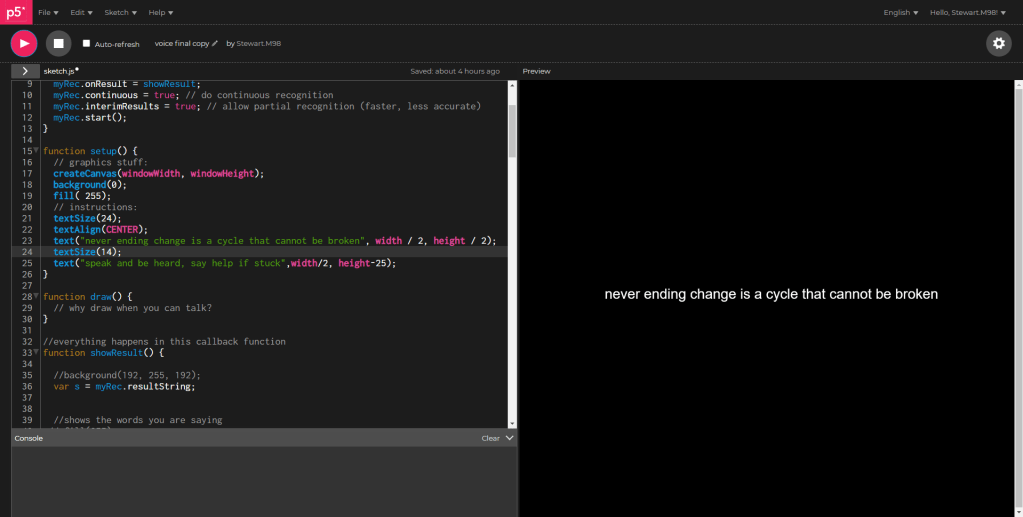Select the sketch.js file tab
1023x517 pixels.
(60, 71)
